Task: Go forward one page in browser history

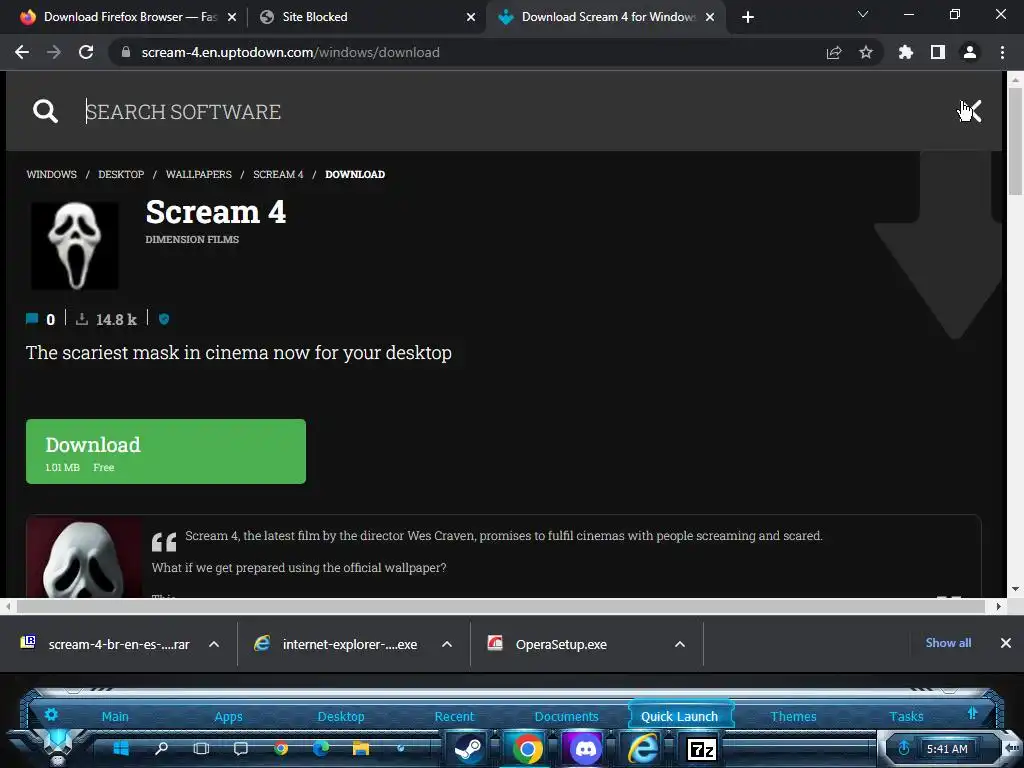Action: [54, 52]
